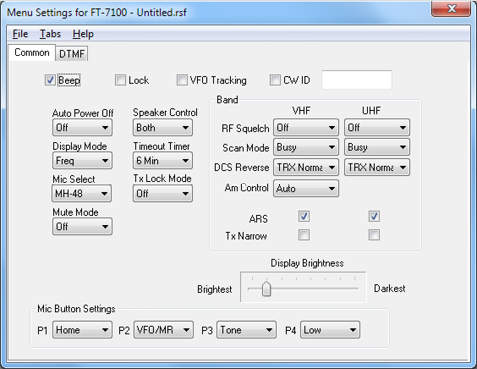Open the Mic Select dropdown

coord(82,193)
